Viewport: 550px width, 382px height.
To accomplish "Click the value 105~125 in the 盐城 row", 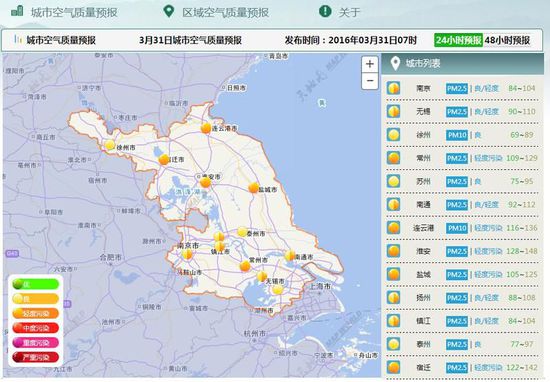I will click(522, 274).
